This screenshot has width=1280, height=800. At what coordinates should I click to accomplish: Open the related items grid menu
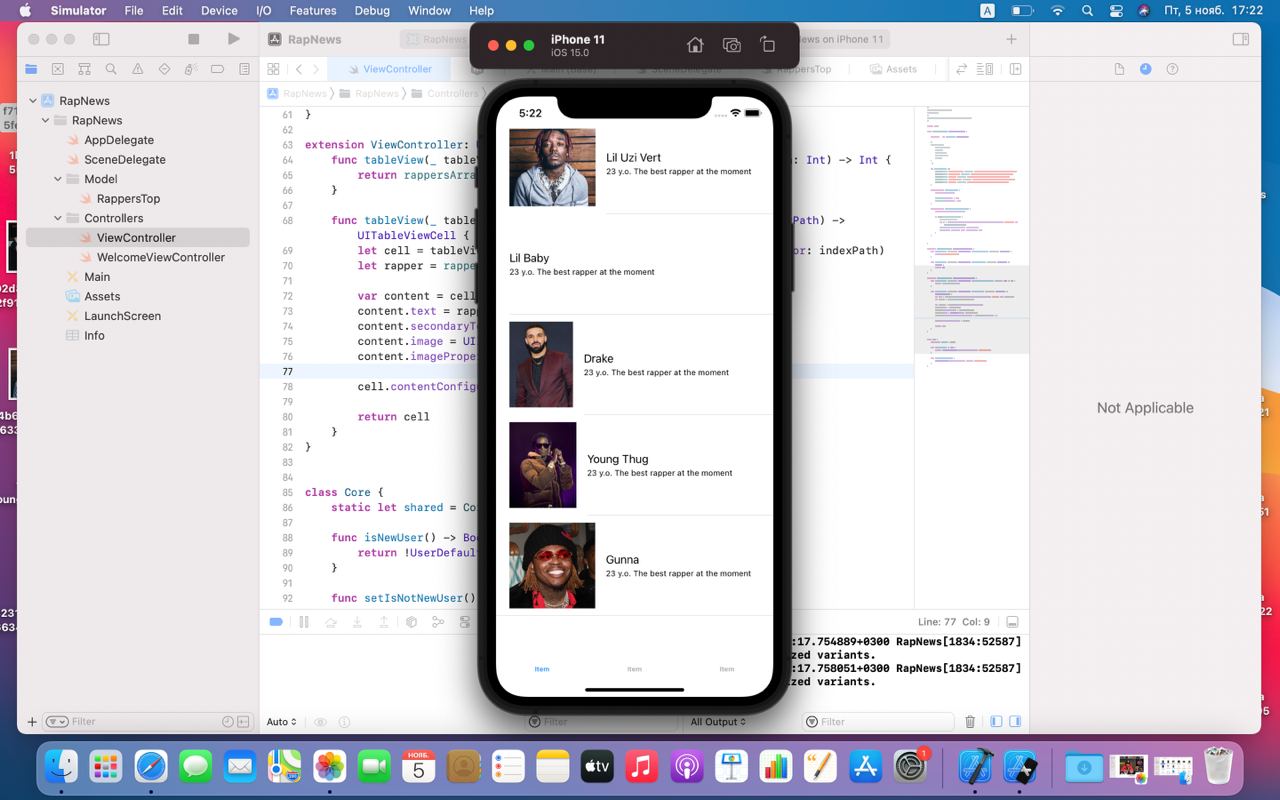click(273, 69)
